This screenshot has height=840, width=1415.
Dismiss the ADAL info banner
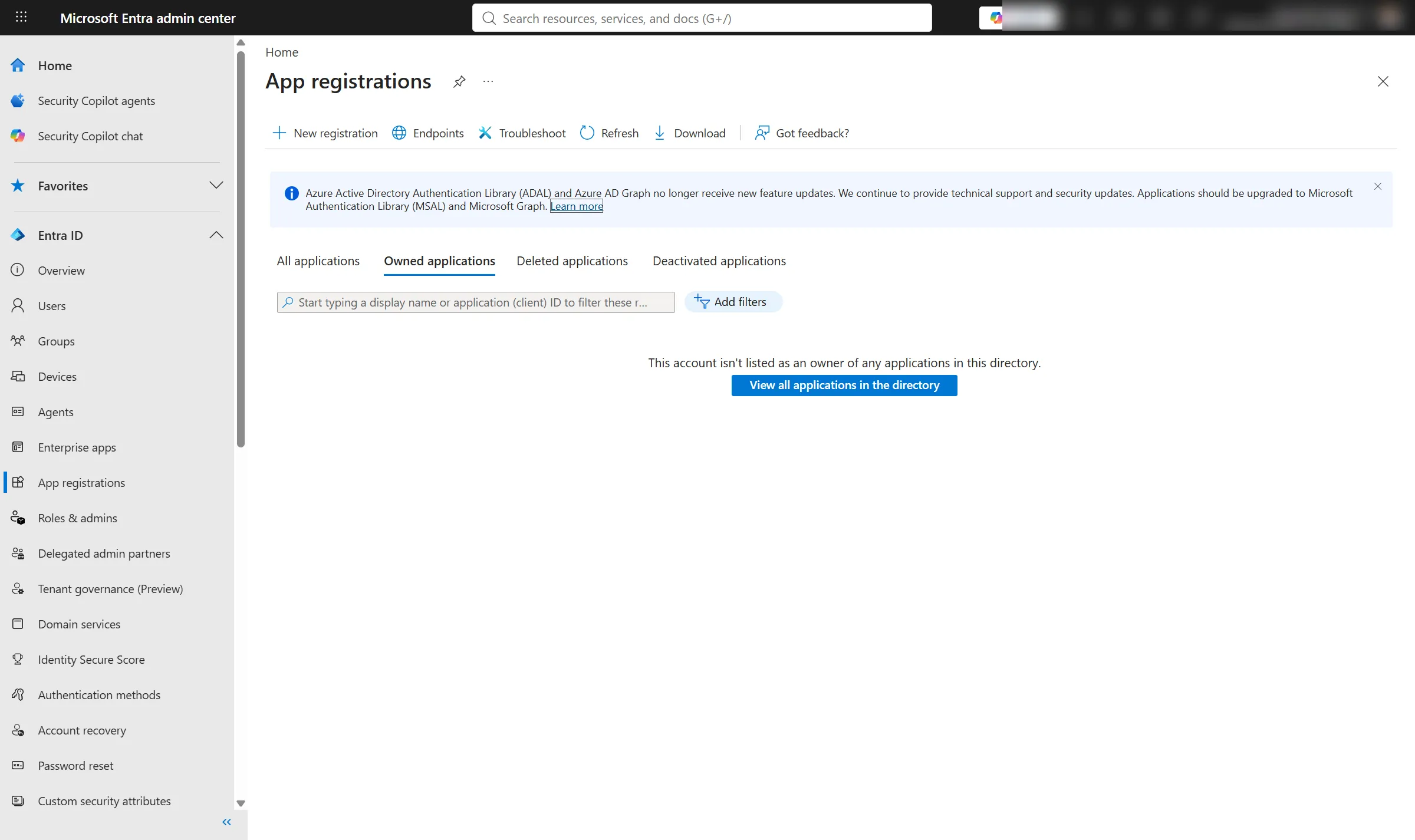[1378, 186]
